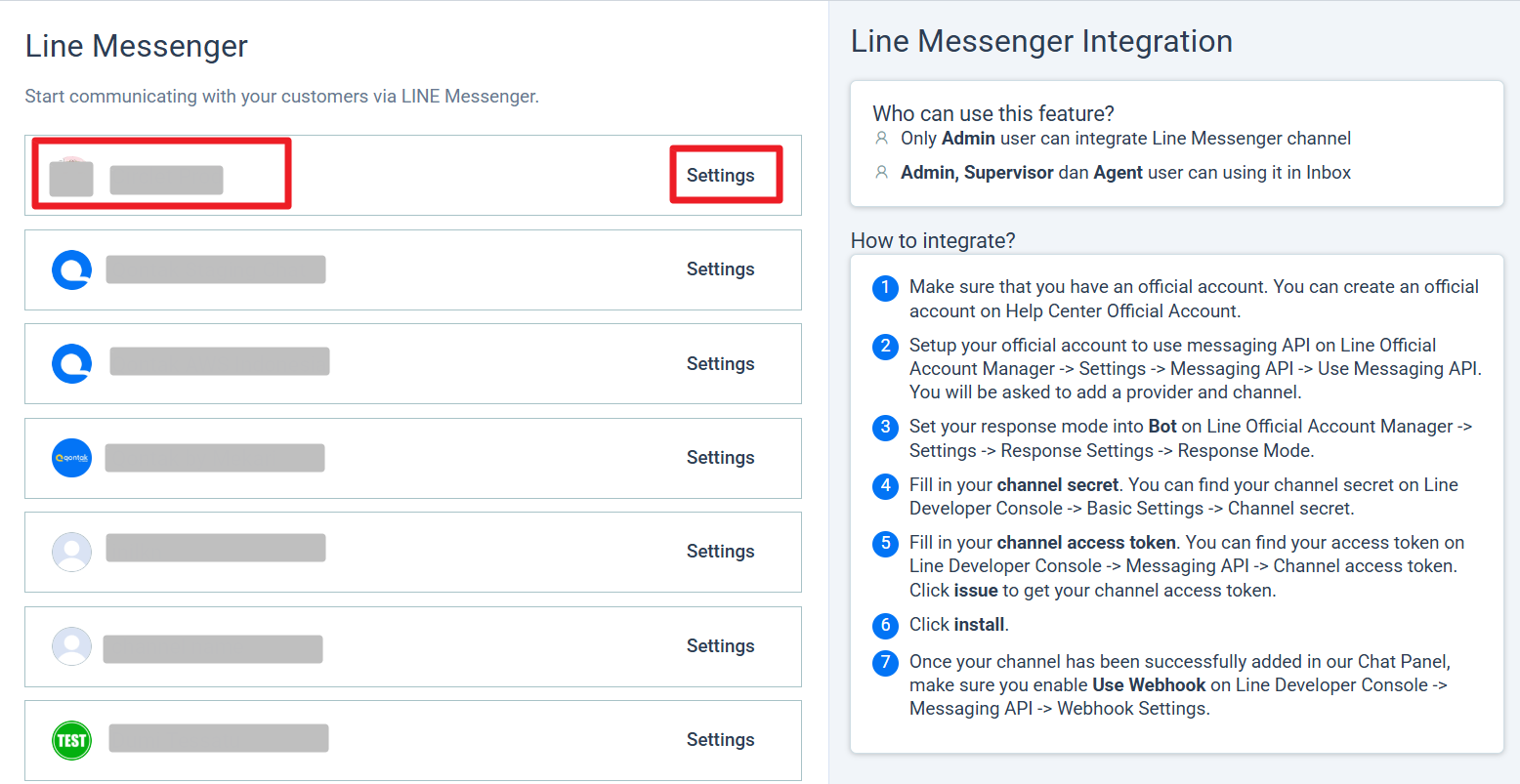Click the step 6 number badge
The width and height of the screenshot is (1520, 784).
click(885, 626)
